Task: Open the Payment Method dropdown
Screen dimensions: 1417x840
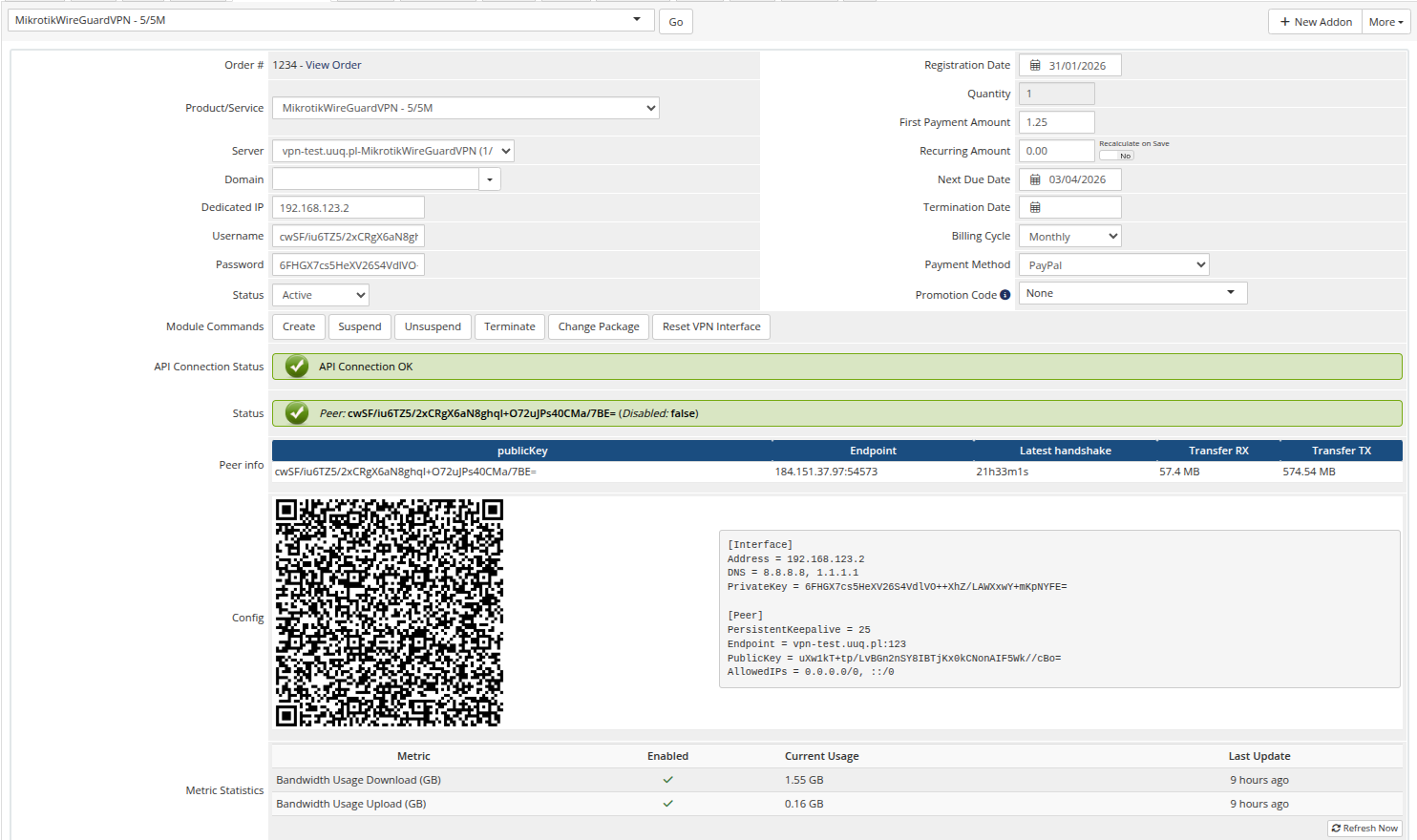Action: coord(1113,264)
